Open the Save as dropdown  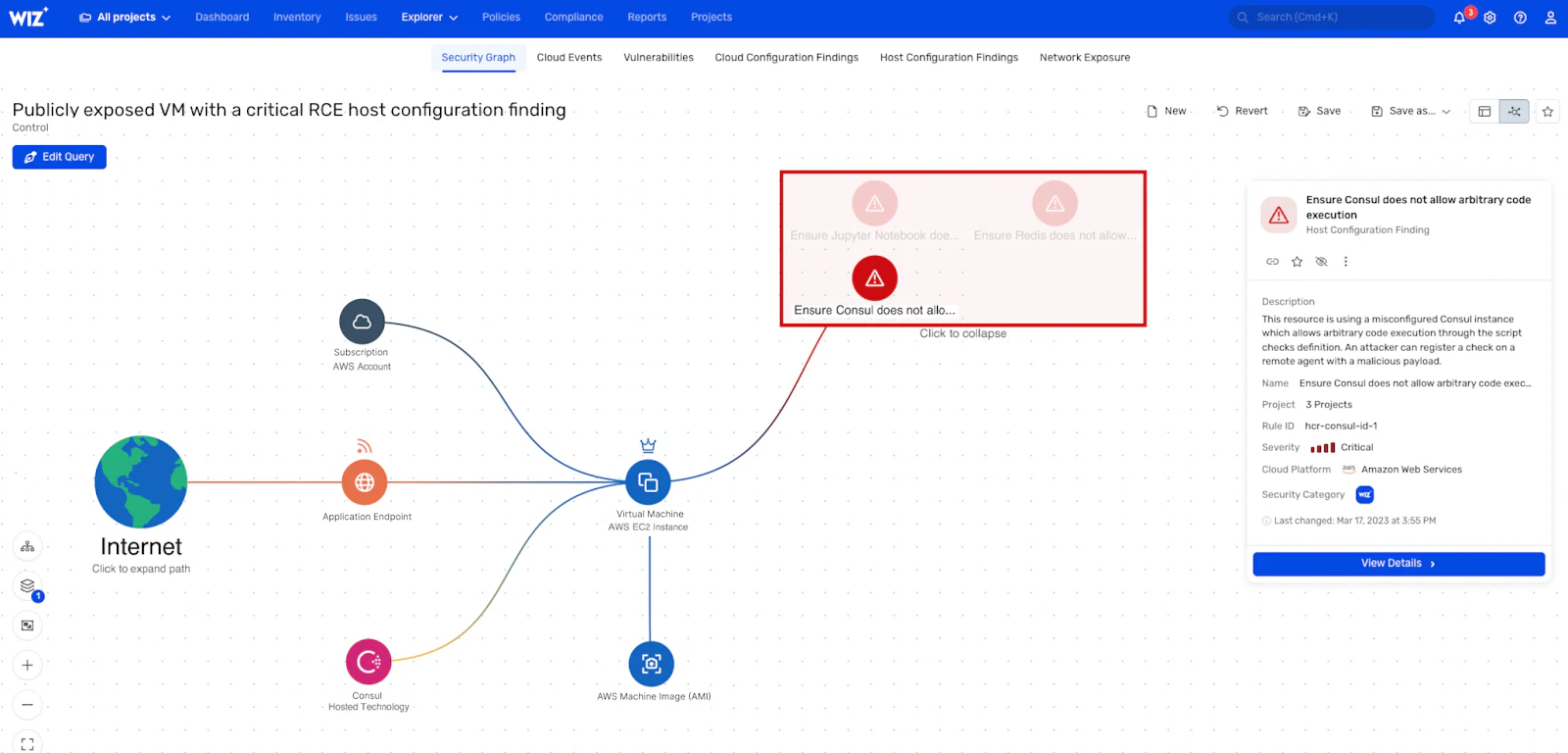point(1411,112)
